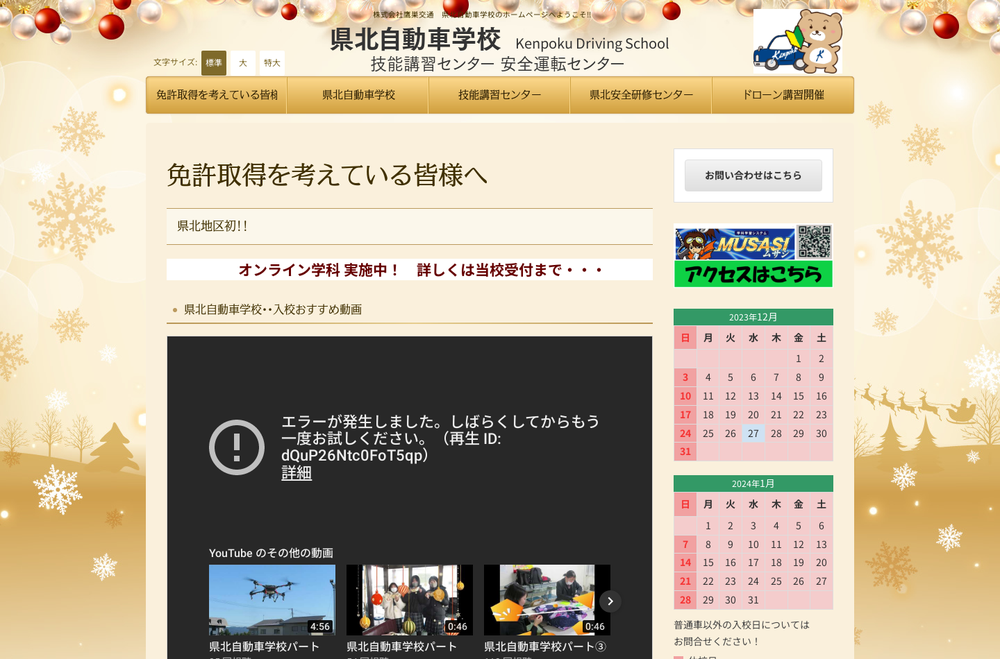The height and width of the screenshot is (659, 1000).
Task: Click 土 header in the January calendar
Action: (821, 505)
